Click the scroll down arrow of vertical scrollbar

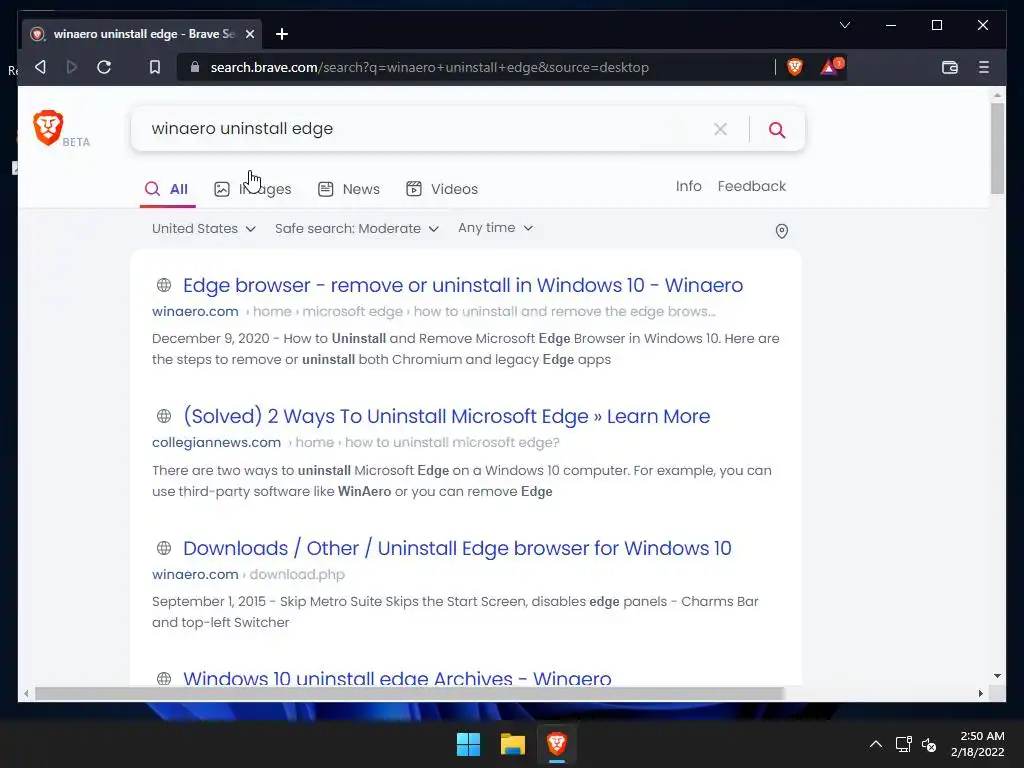click(x=997, y=677)
